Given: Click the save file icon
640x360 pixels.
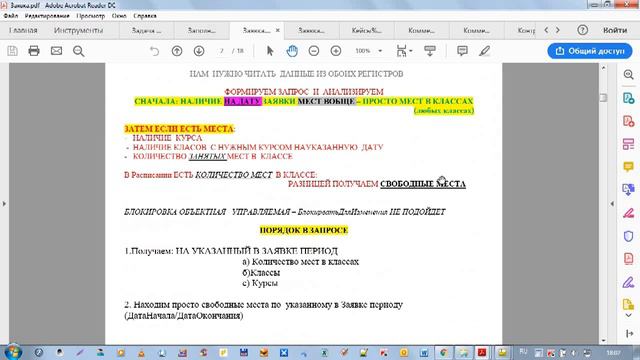Looking at the screenshot, I should pos(12,51).
